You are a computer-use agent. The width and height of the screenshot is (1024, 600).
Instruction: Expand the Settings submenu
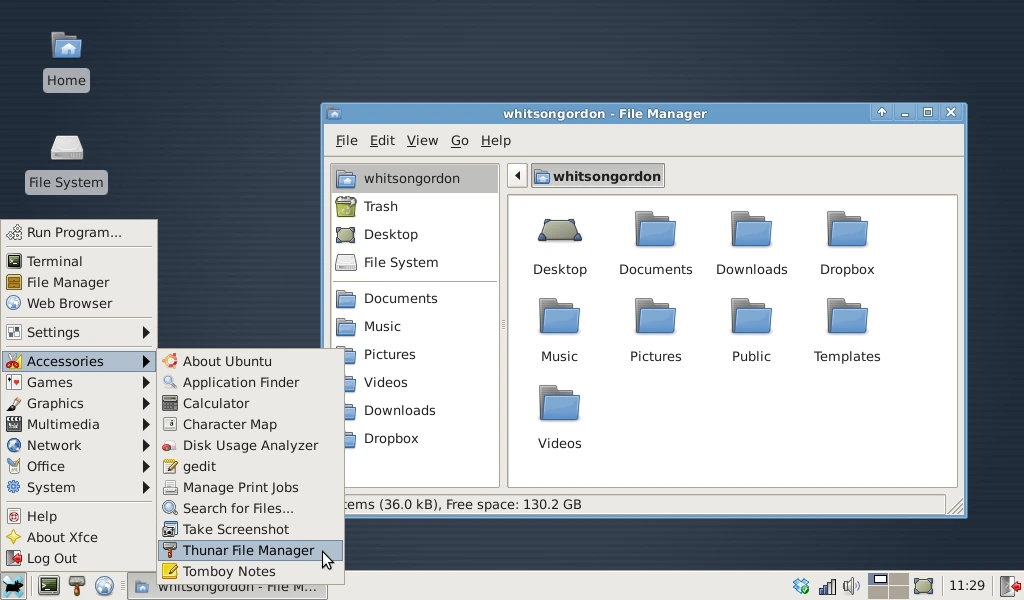79,332
